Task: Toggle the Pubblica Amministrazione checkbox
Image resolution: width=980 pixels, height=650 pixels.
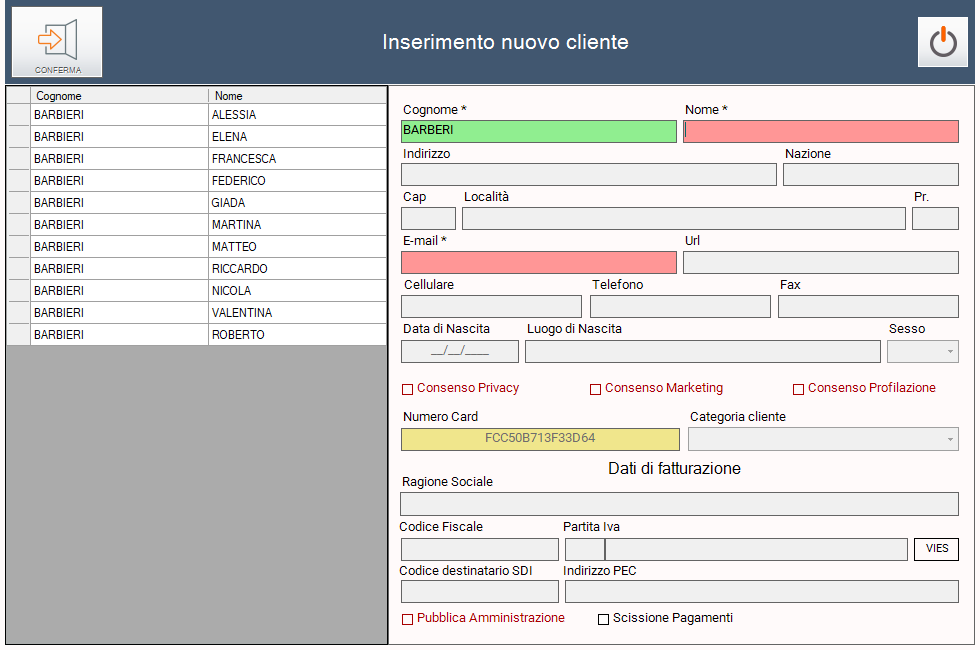Action: (408, 619)
